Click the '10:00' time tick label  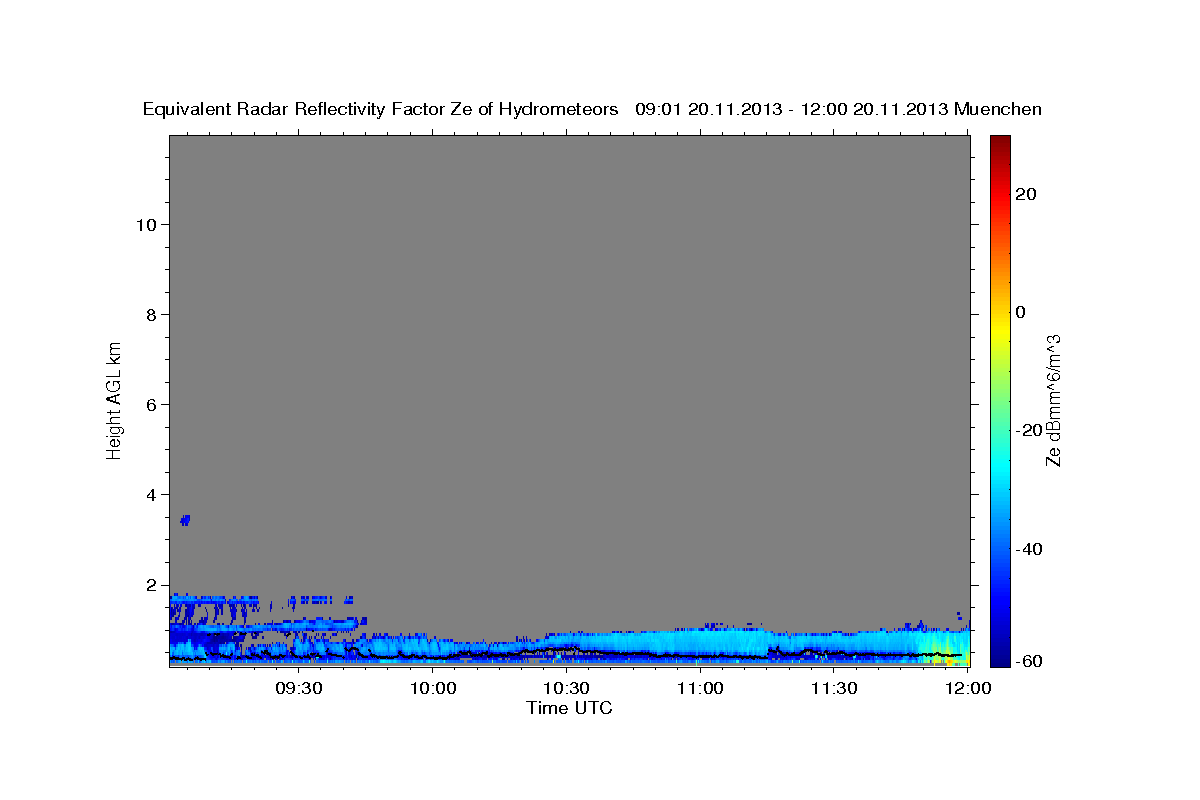433,688
